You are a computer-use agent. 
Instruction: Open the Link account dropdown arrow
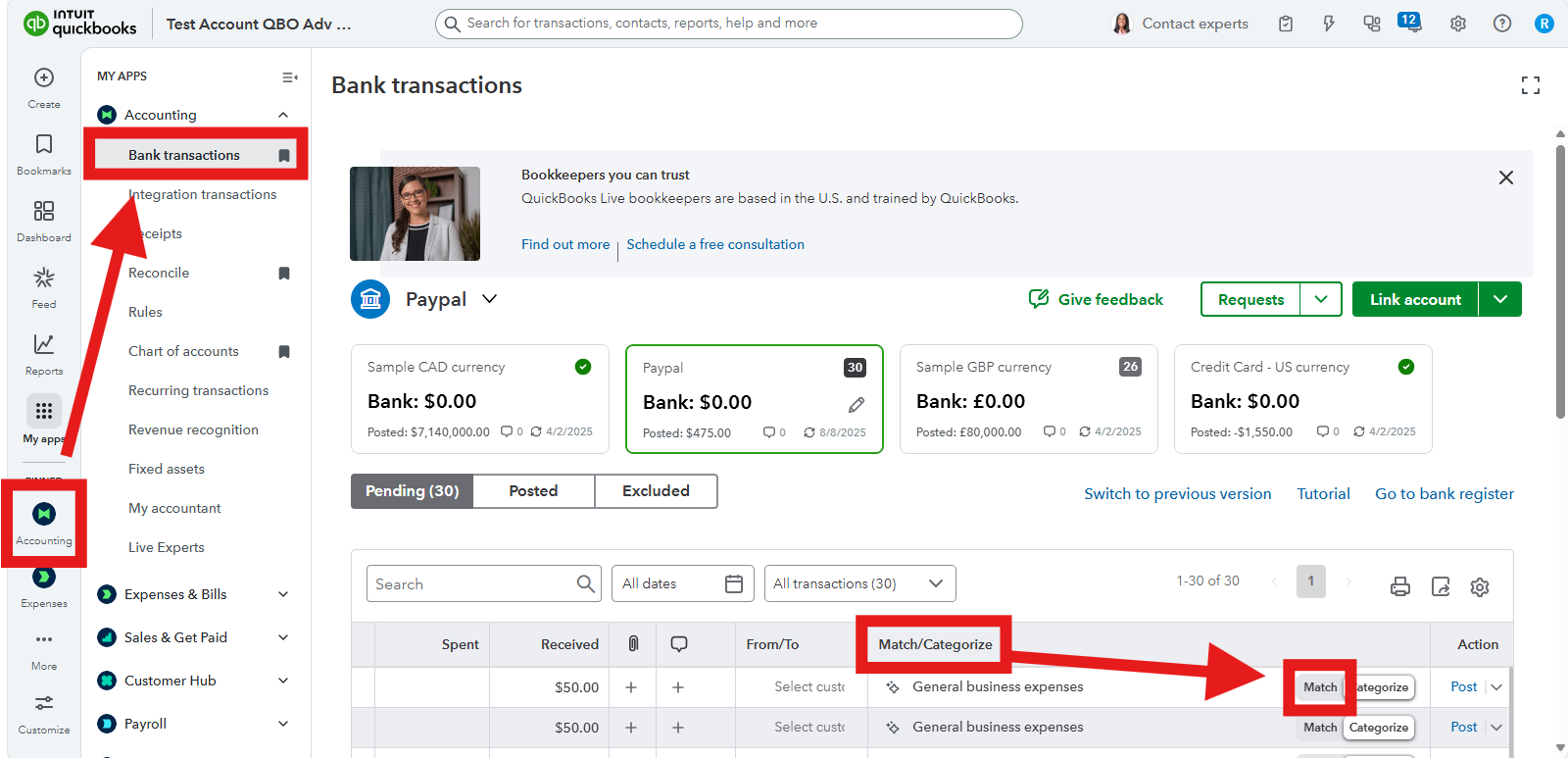click(1500, 299)
